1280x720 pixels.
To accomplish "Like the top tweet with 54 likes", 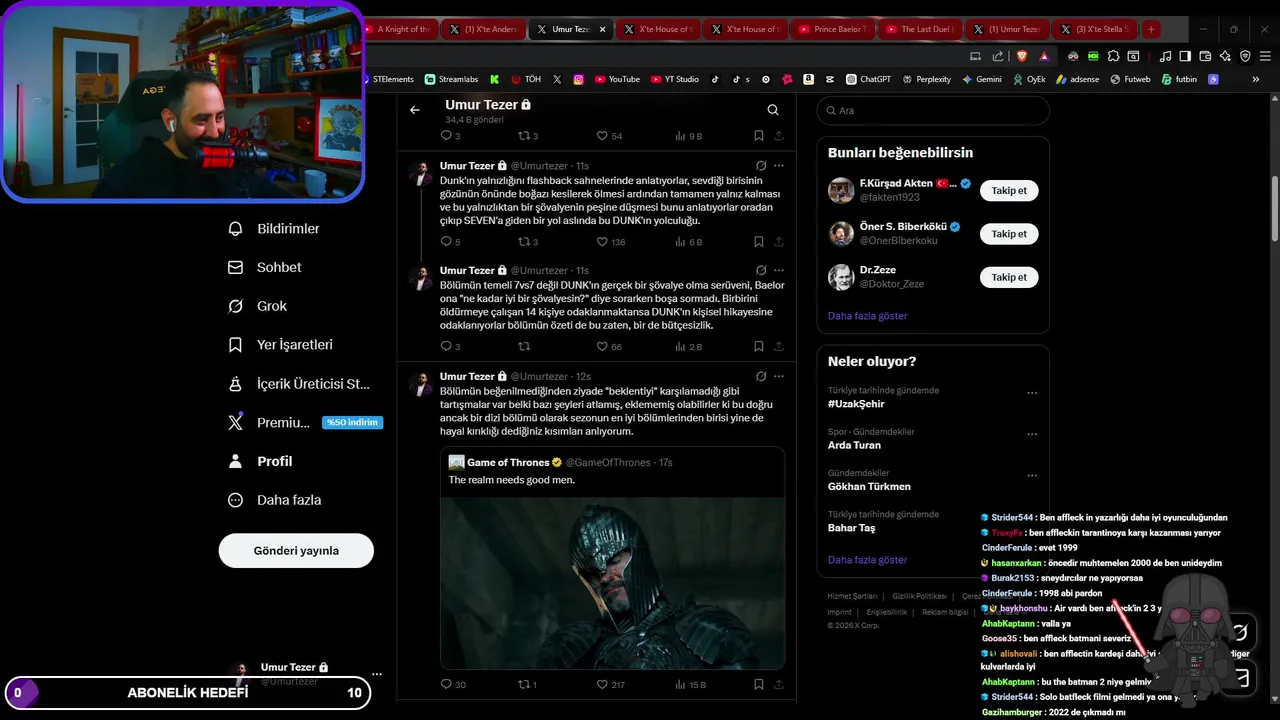I will point(609,136).
